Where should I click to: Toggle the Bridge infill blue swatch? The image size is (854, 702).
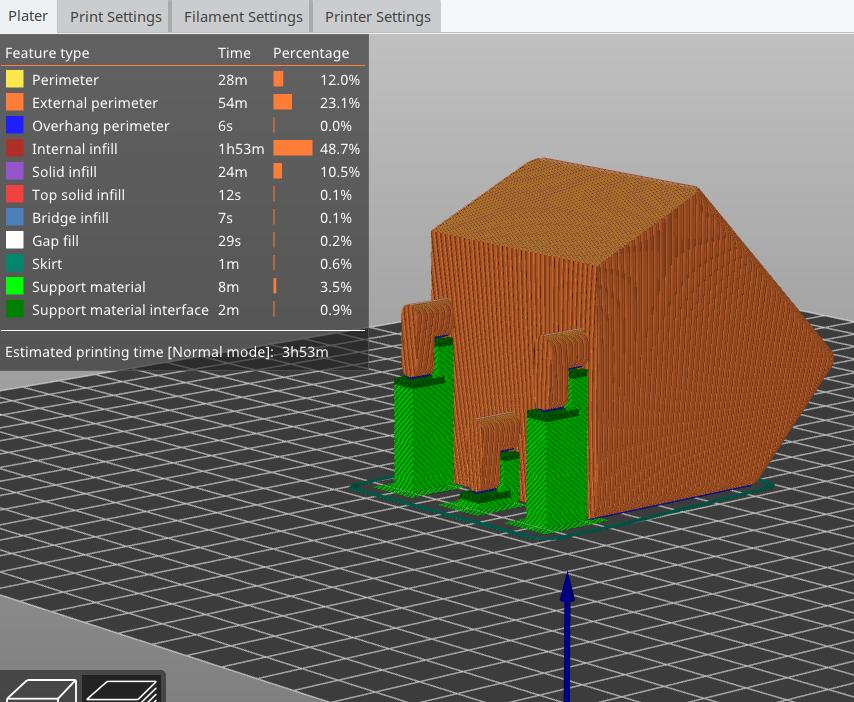15,217
